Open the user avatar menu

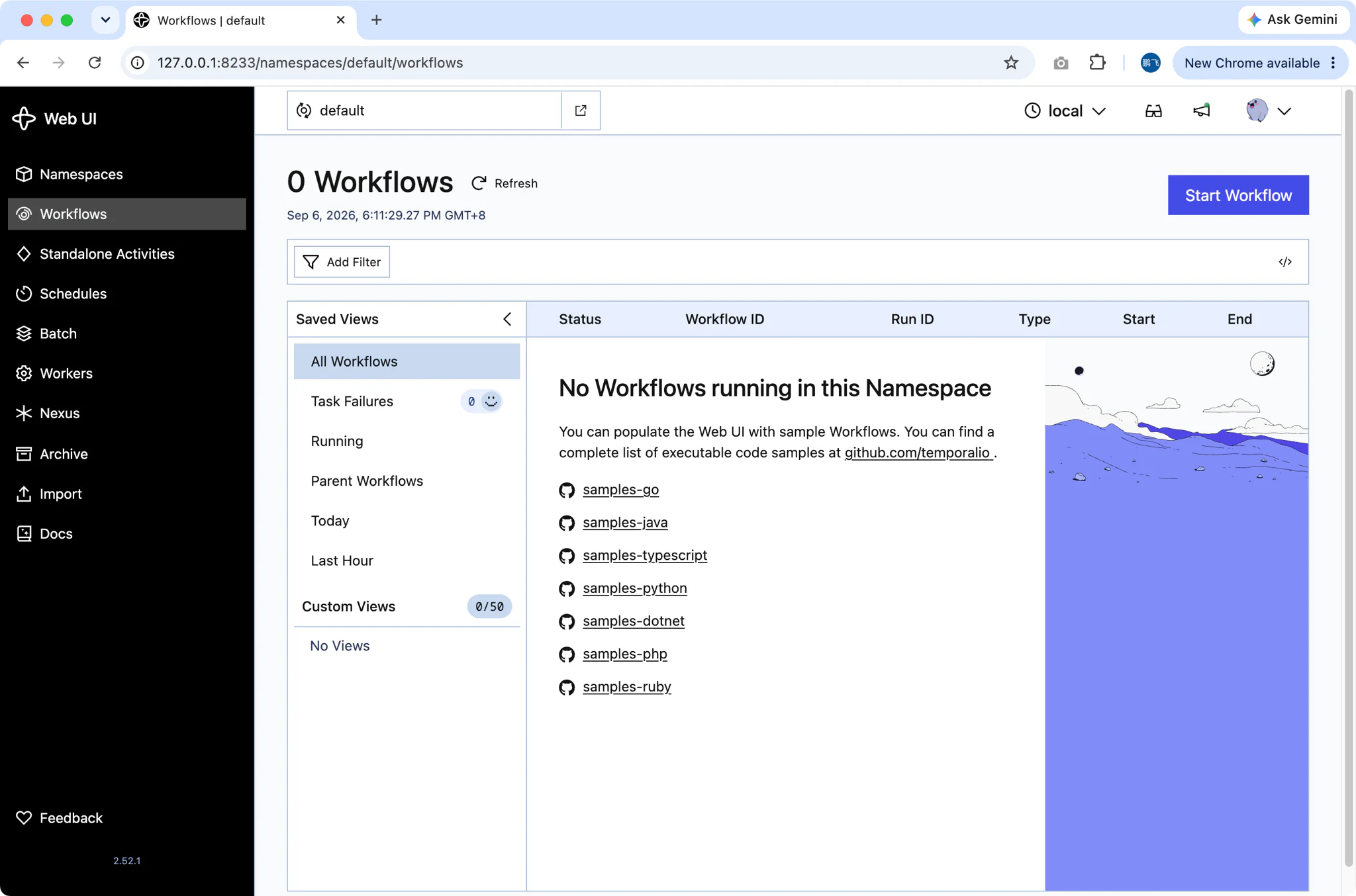(x=1267, y=111)
